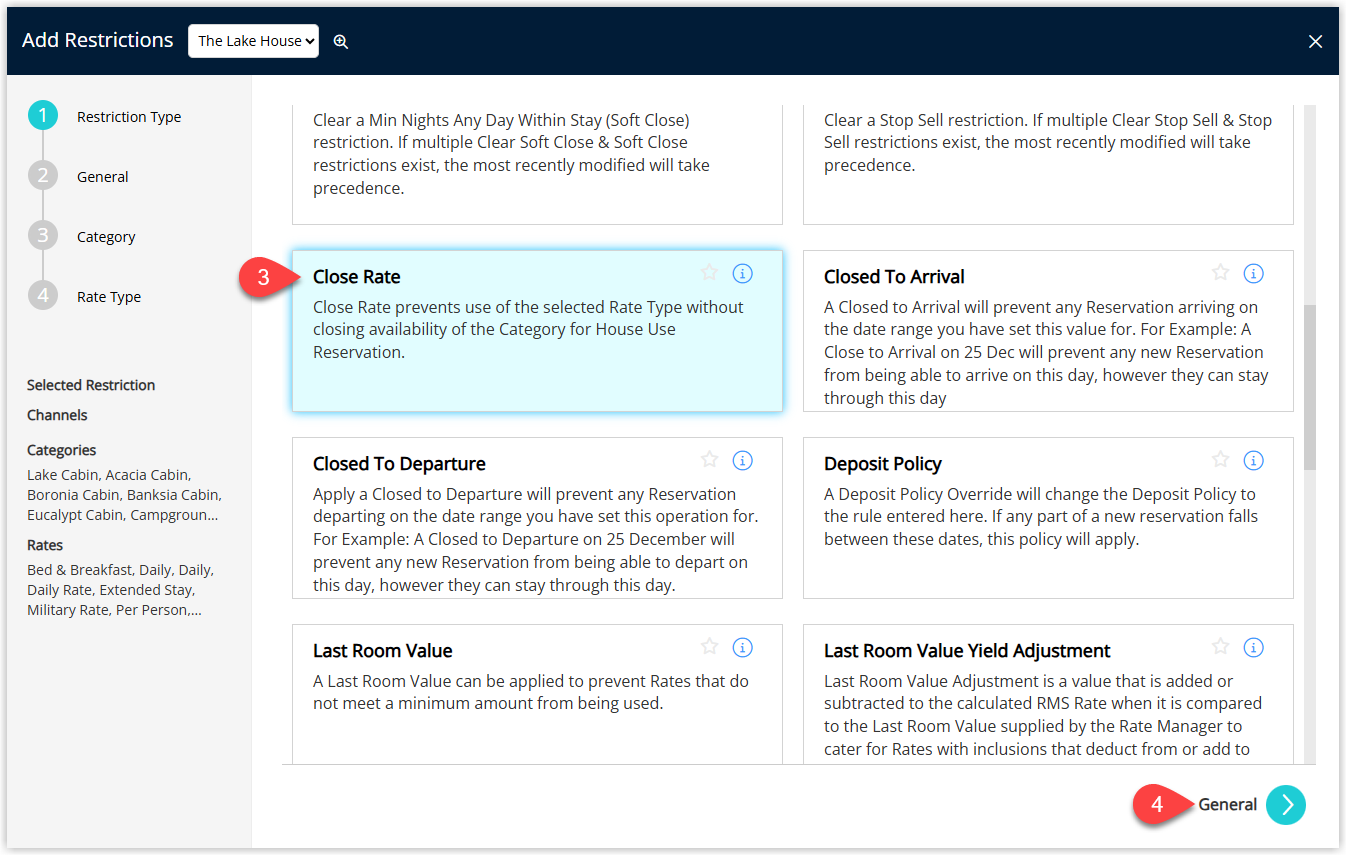Select the Last Room Value card
Viewport: 1347px width, 856px height.
537,694
